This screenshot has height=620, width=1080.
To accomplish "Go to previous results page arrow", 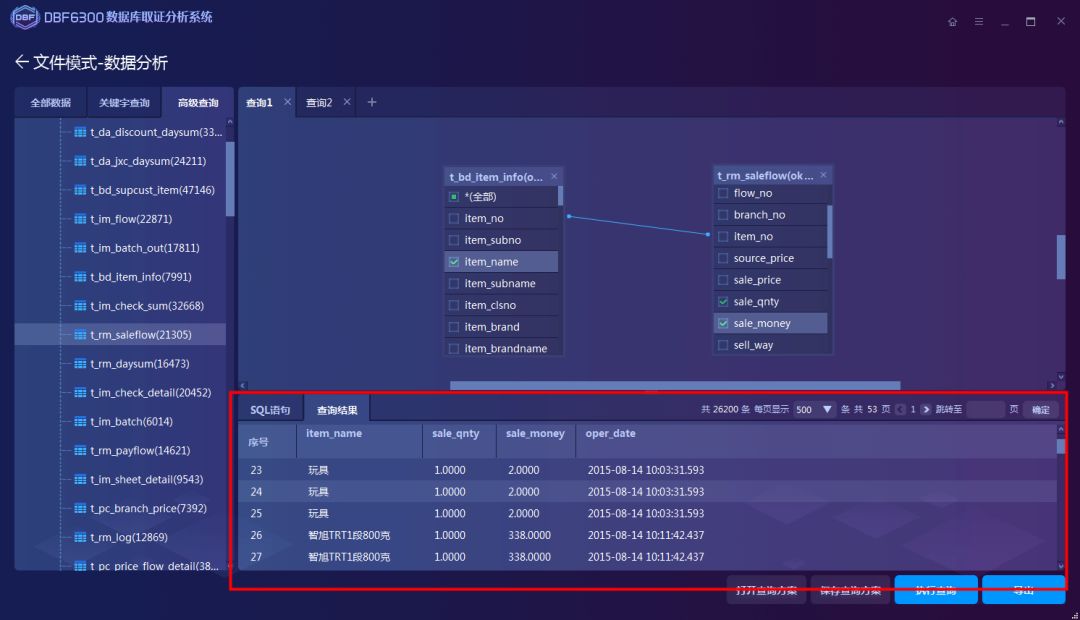I will pyautogui.click(x=900, y=409).
